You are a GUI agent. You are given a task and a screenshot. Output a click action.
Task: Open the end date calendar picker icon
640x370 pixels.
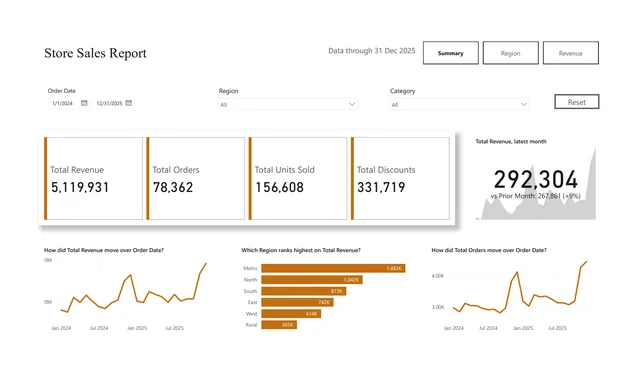tap(129, 103)
